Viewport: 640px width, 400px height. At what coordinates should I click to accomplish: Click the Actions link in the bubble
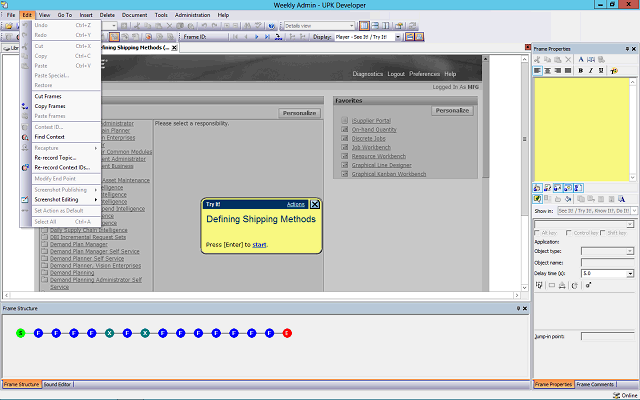click(x=296, y=204)
